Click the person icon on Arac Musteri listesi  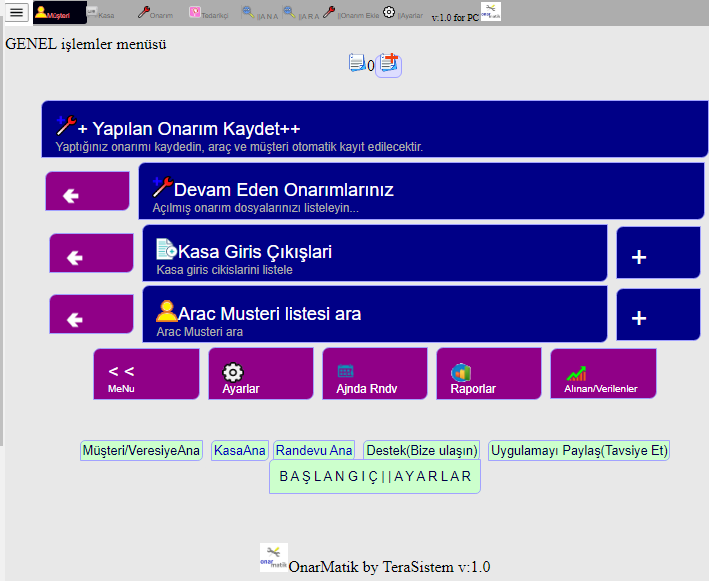tap(166, 311)
